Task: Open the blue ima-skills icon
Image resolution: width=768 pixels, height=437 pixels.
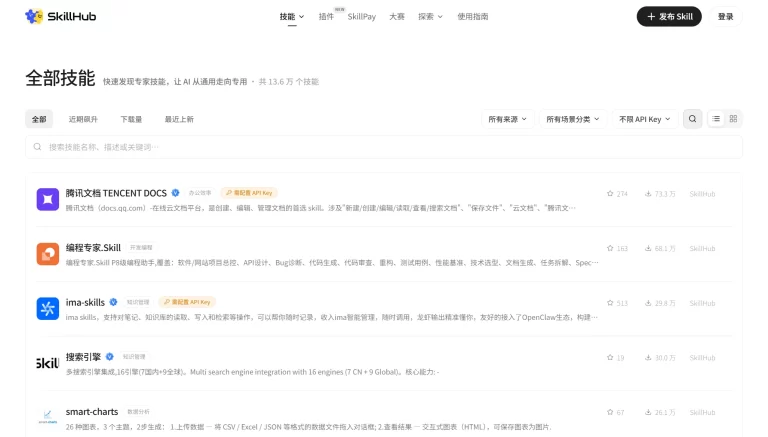Action: 48,309
